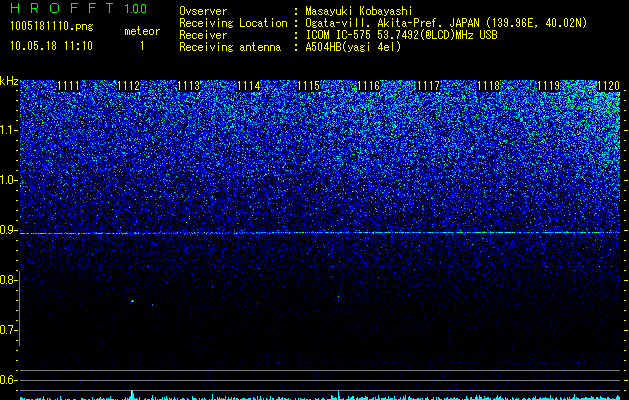Click the 1117 time marker
Screen dimensions: 629x400
(x=428, y=86)
